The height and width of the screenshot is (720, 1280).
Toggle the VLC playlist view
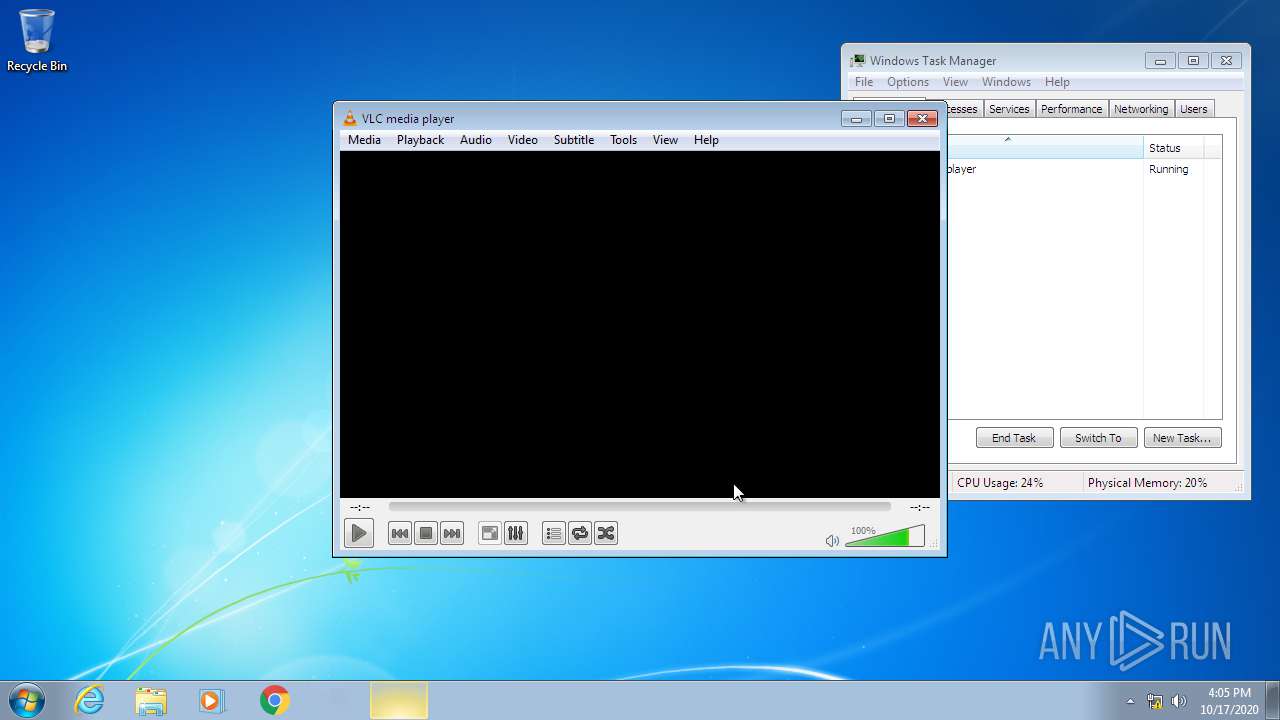[554, 533]
